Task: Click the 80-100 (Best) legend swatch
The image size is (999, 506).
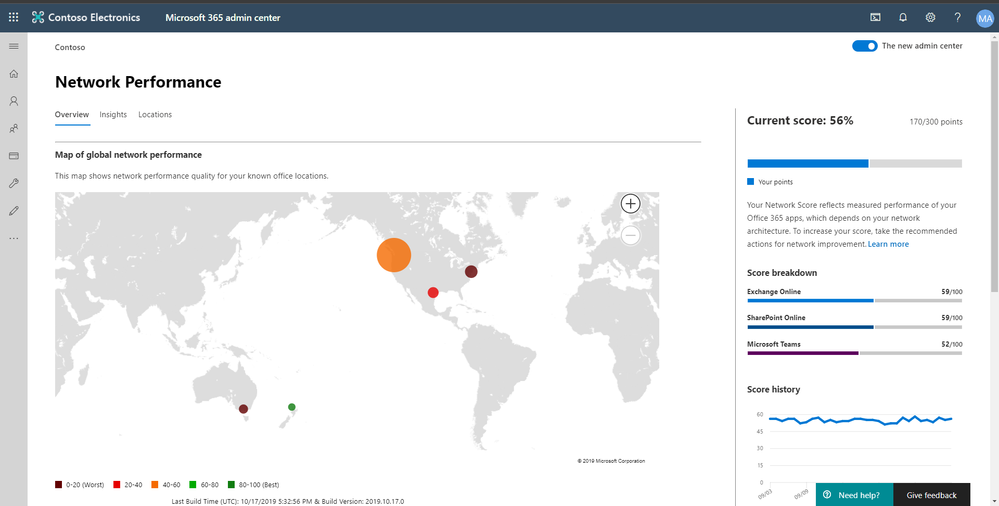Action: pyautogui.click(x=231, y=485)
